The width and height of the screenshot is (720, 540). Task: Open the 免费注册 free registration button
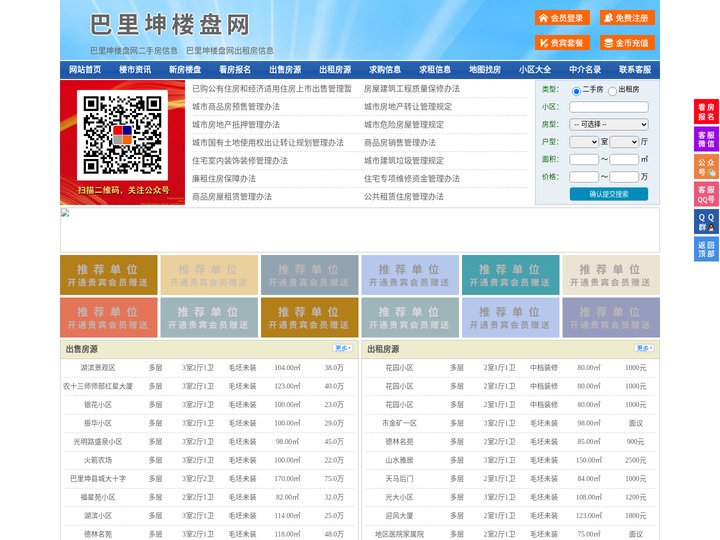click(x=627, y=18)
